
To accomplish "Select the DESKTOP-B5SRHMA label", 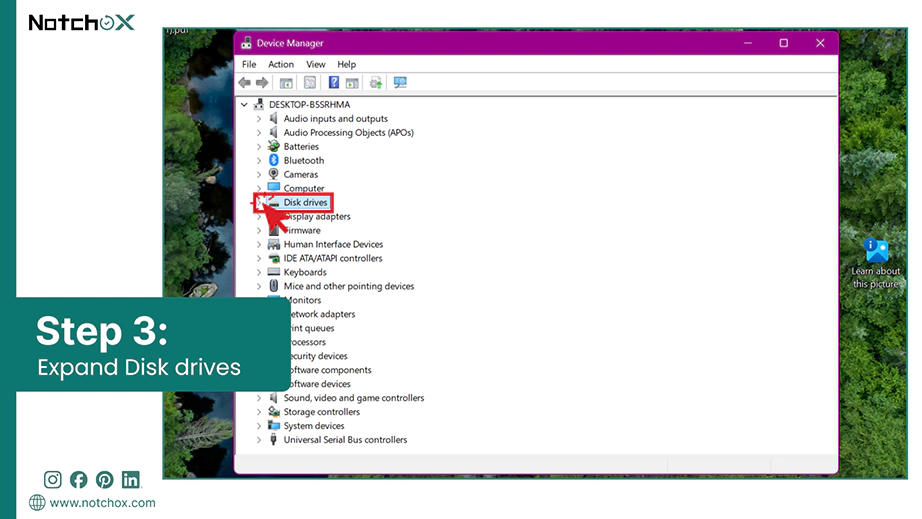I will coord(309,105).
